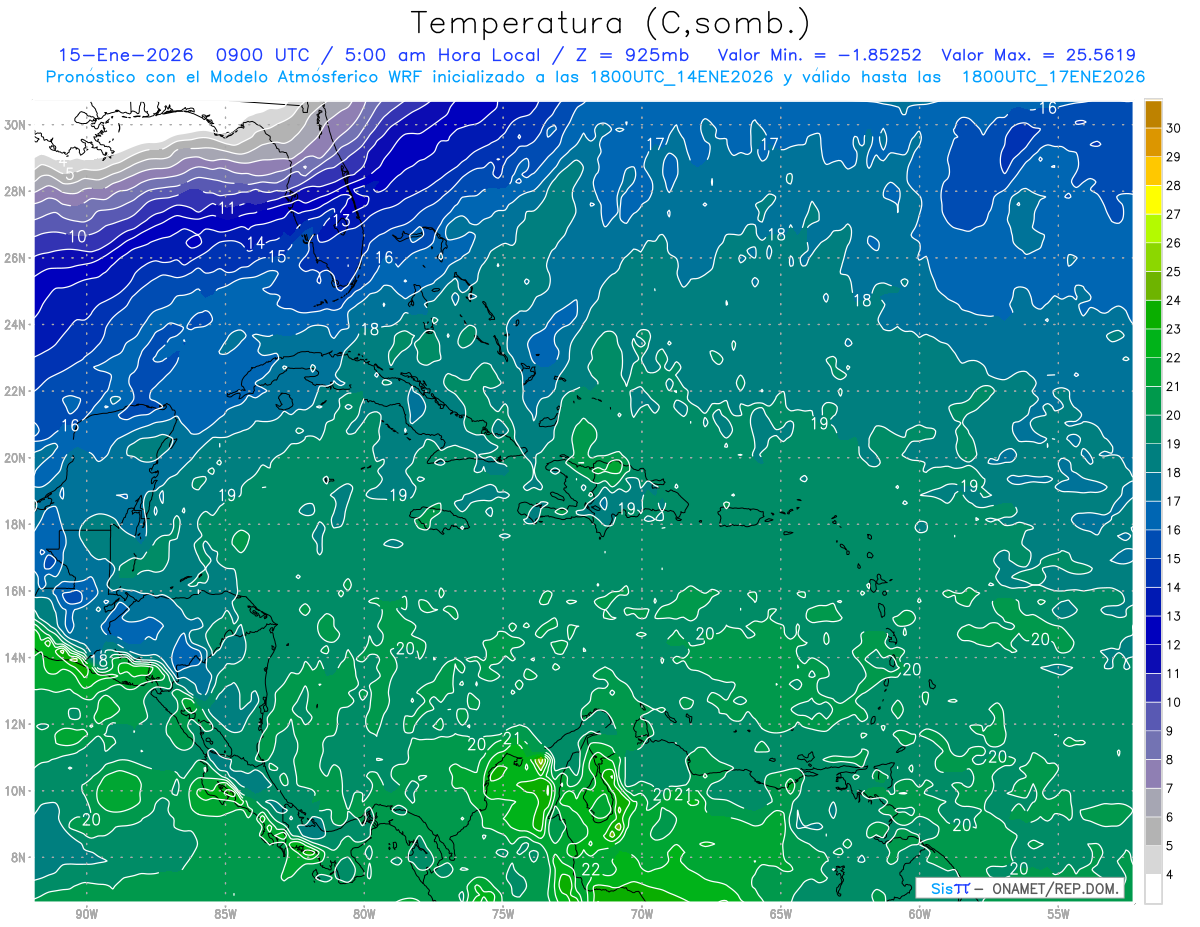This screenshot has width=1200, height=927.
Task: Click the "24N" latitude axis label
Action: pyautogui.click(x=15, y=324)
